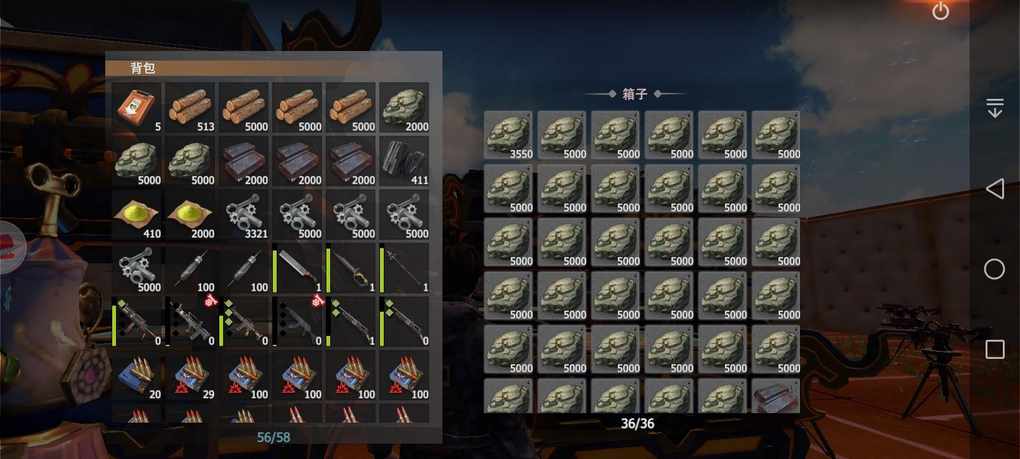Select the blueprint item with count 5

click(x=136, y=107)
